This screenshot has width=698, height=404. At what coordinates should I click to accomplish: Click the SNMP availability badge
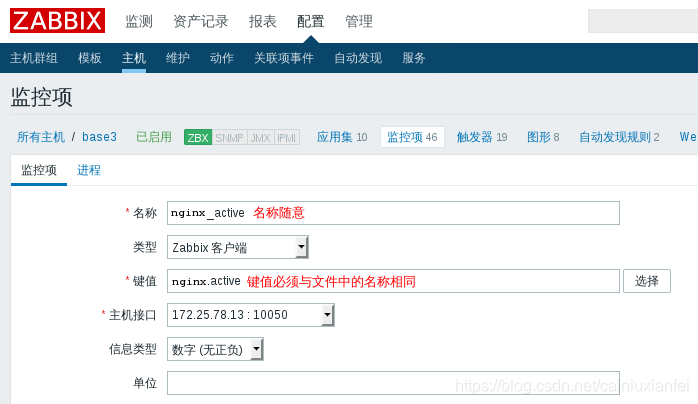pyautogui.click(x=229, y=137)
